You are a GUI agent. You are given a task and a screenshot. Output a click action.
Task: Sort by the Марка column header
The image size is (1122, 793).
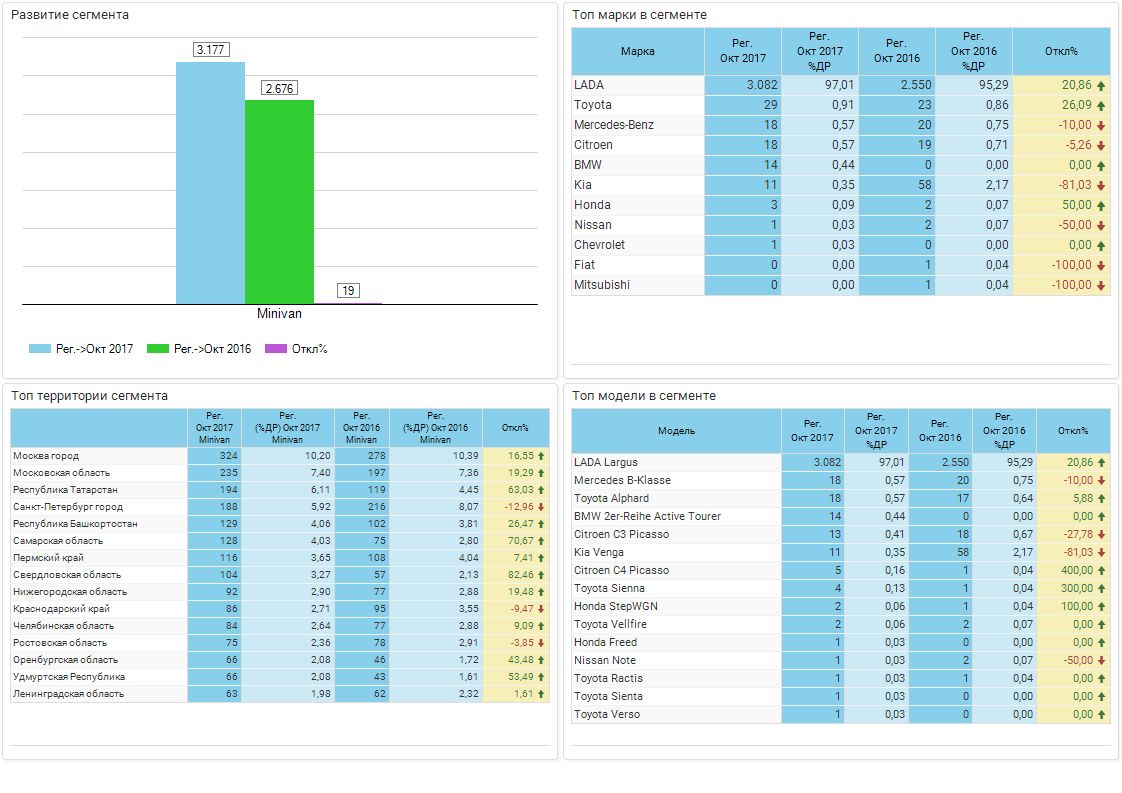click(638, 52)
